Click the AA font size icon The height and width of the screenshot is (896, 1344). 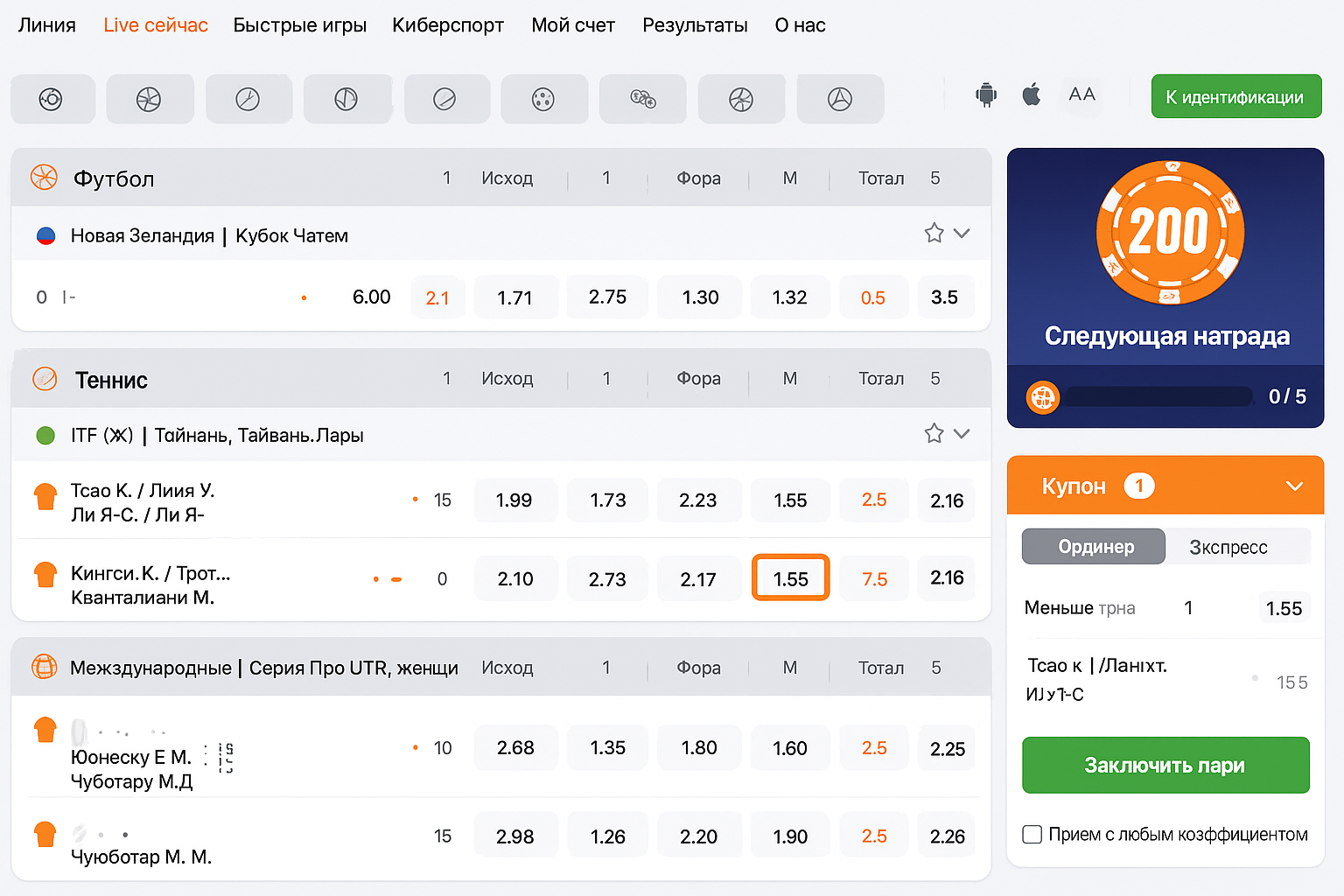1081,94
